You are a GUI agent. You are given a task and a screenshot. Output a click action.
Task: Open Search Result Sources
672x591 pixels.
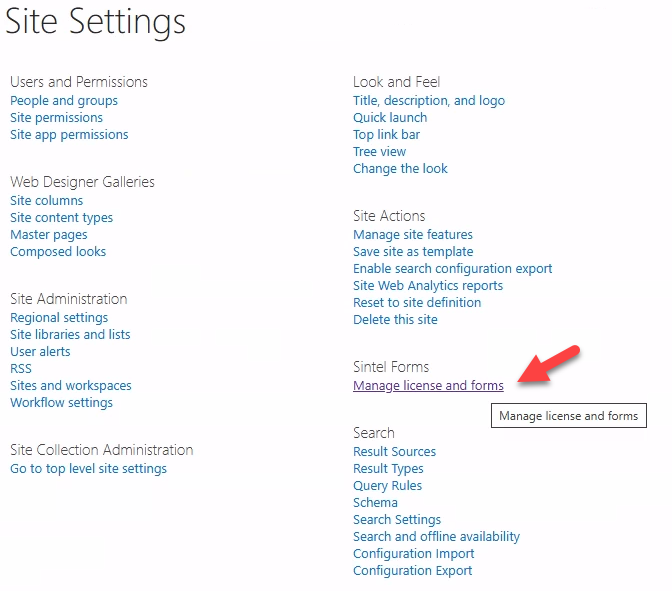[x=394, y=451]
